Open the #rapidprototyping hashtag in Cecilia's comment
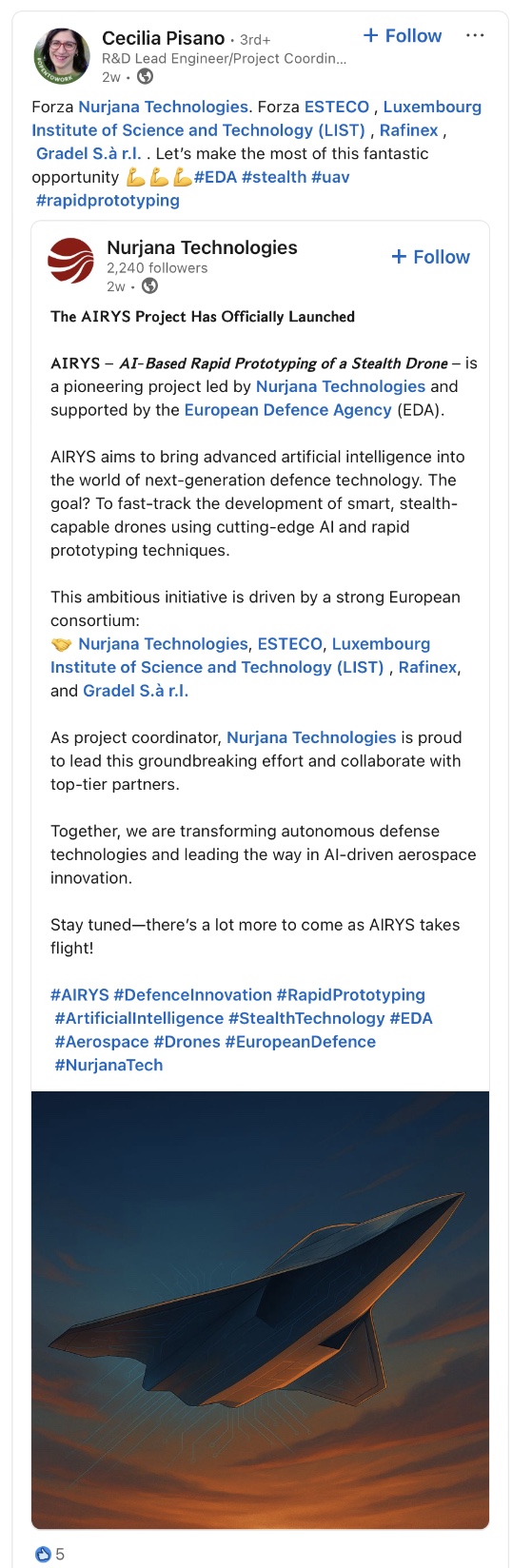This screenshot has height=1568, width=532. tap(108, 201)
